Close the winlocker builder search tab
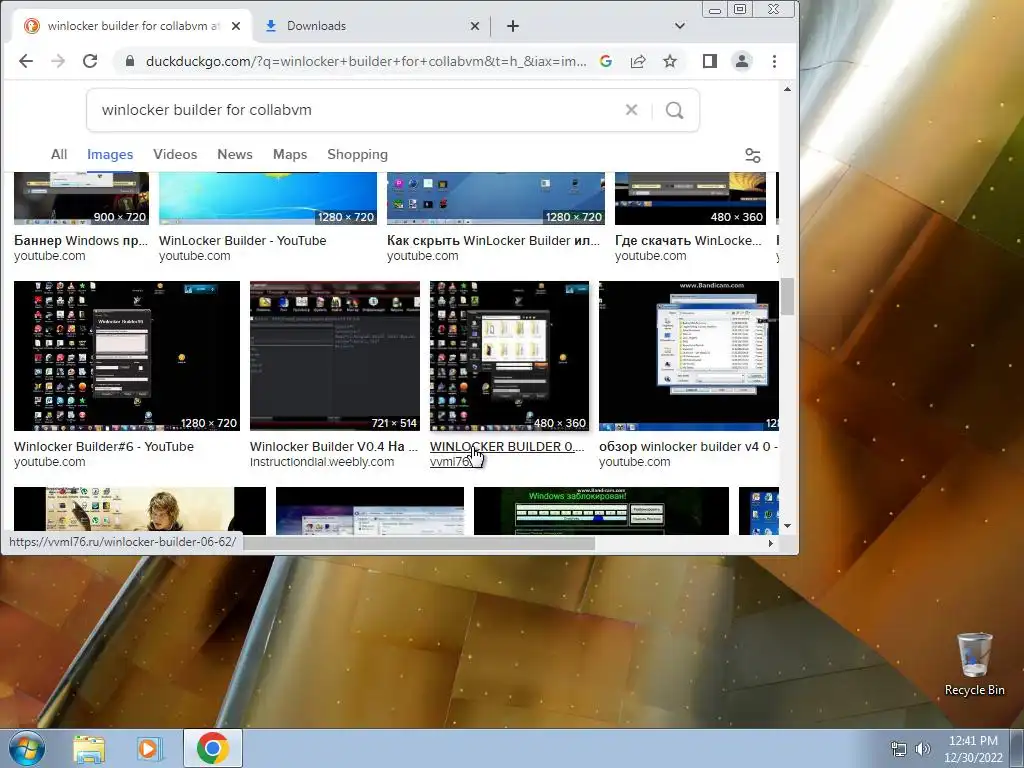The height and width of the screenshot is (768, 1024). point(236,26)
